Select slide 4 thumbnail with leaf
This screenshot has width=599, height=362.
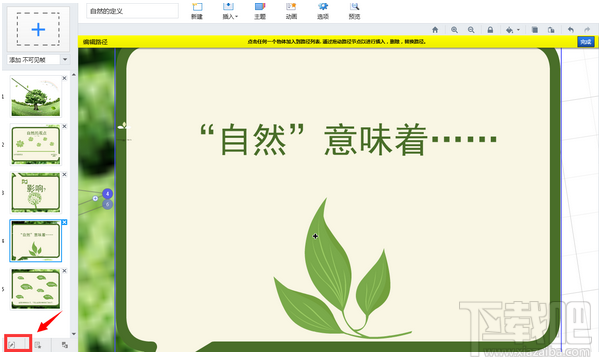point(36,241)
